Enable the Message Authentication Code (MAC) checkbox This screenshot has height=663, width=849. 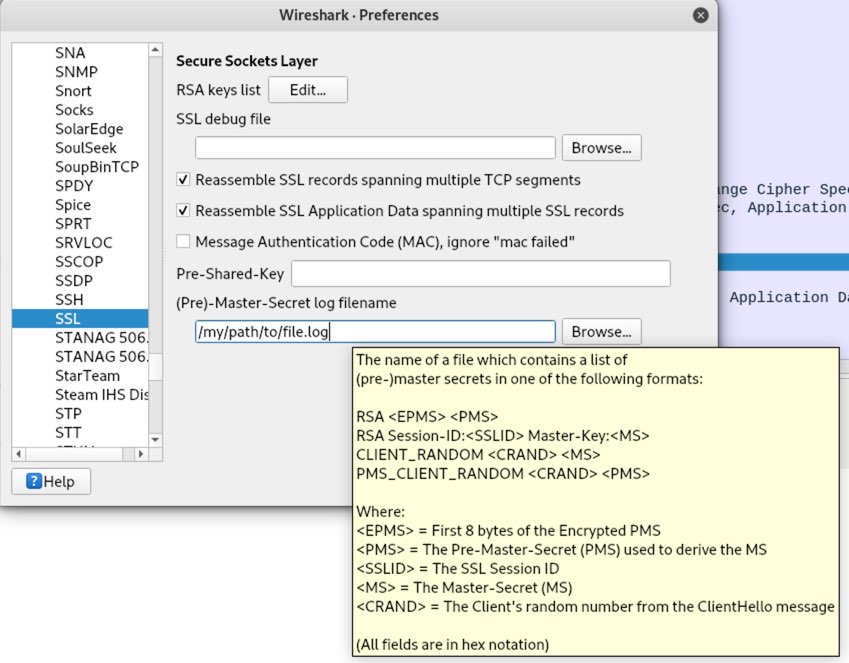182,241
